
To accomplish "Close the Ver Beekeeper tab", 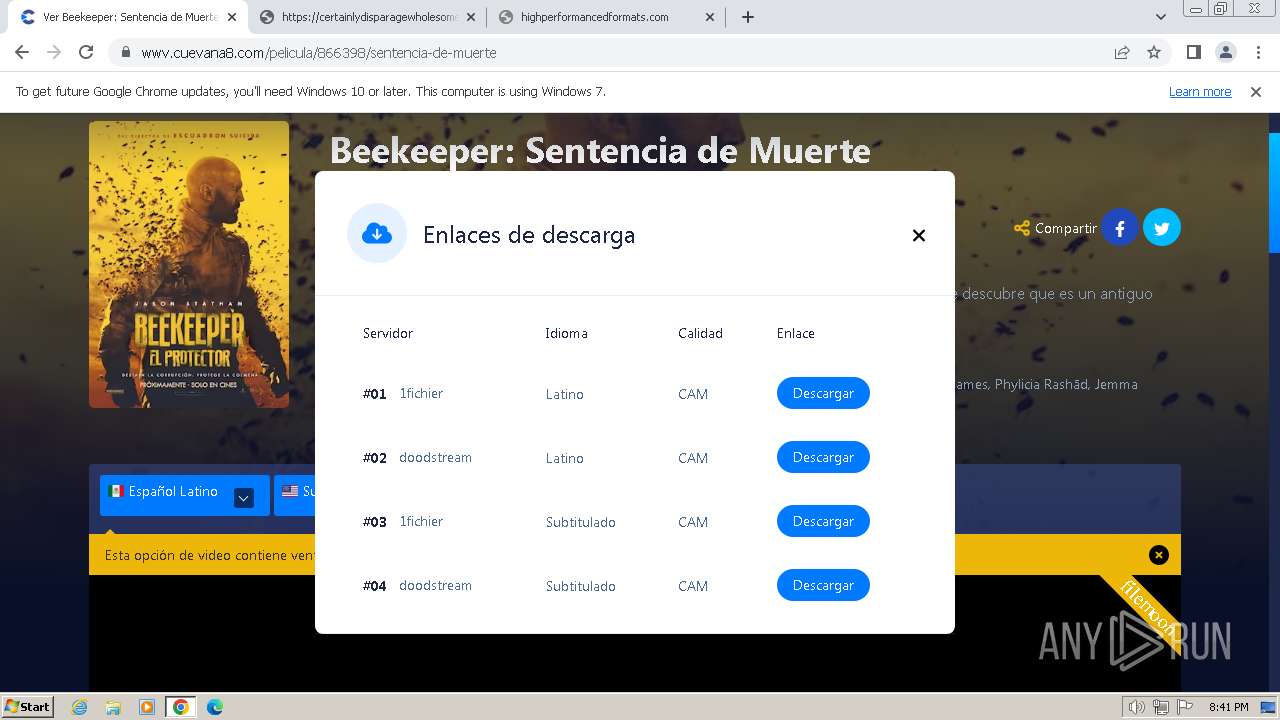I will (231, 17).
